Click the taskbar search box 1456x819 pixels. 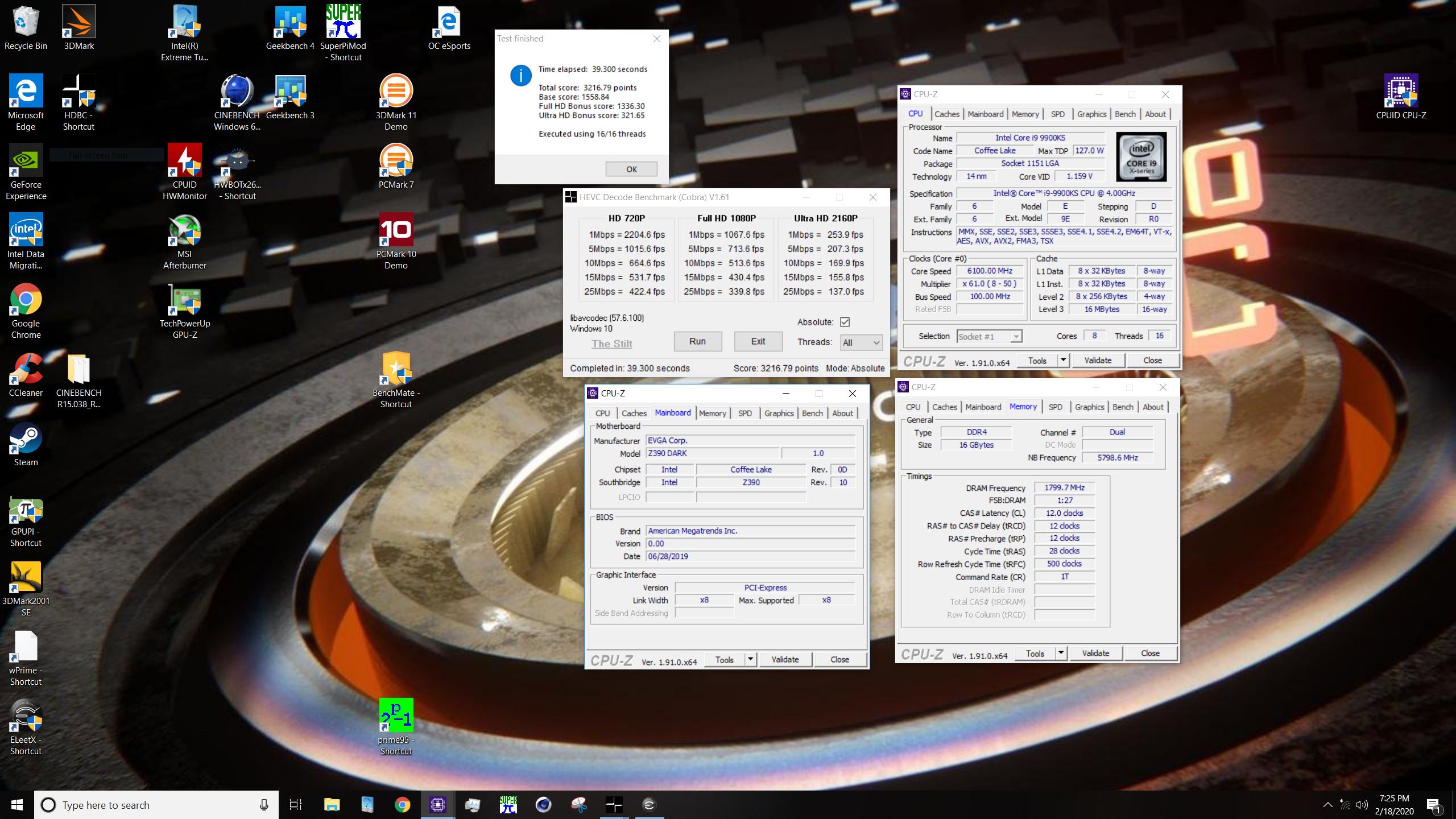156,805
